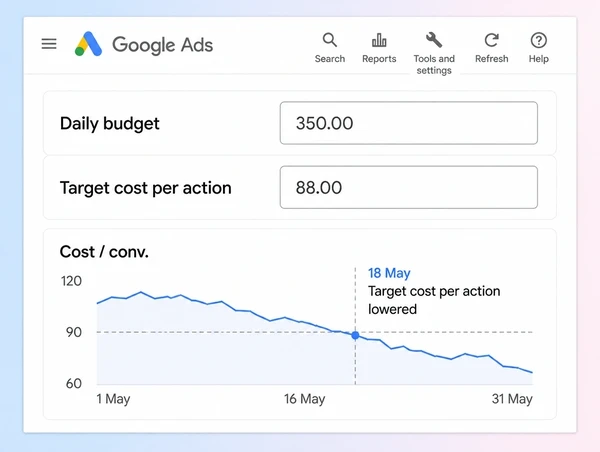Click the 90 y-axis value
Screen dimensions: 600x452
coord(73,332)
